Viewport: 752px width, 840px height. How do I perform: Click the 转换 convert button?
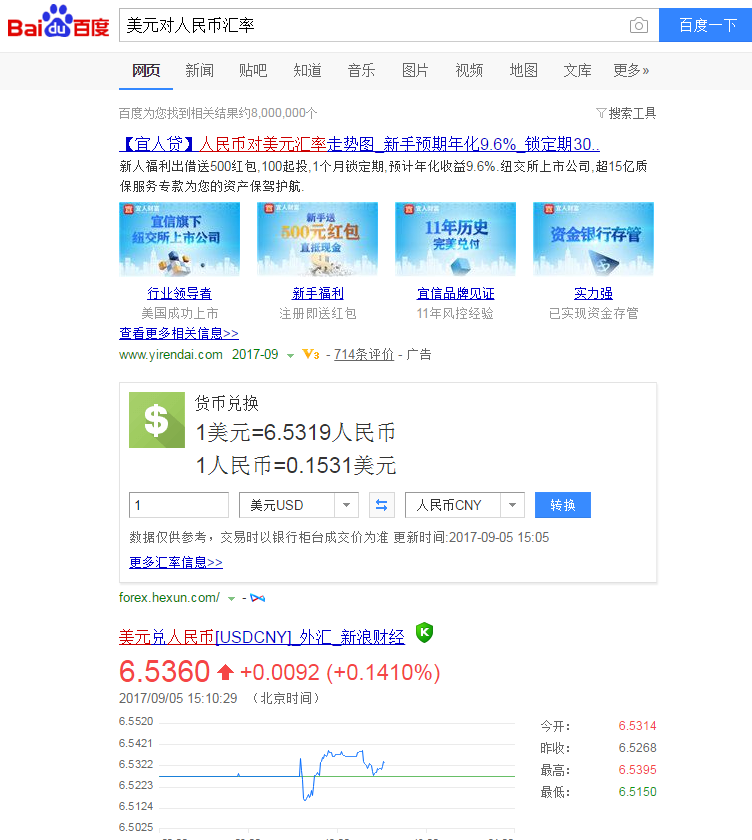pyautogui.click(x=563, y=505)
